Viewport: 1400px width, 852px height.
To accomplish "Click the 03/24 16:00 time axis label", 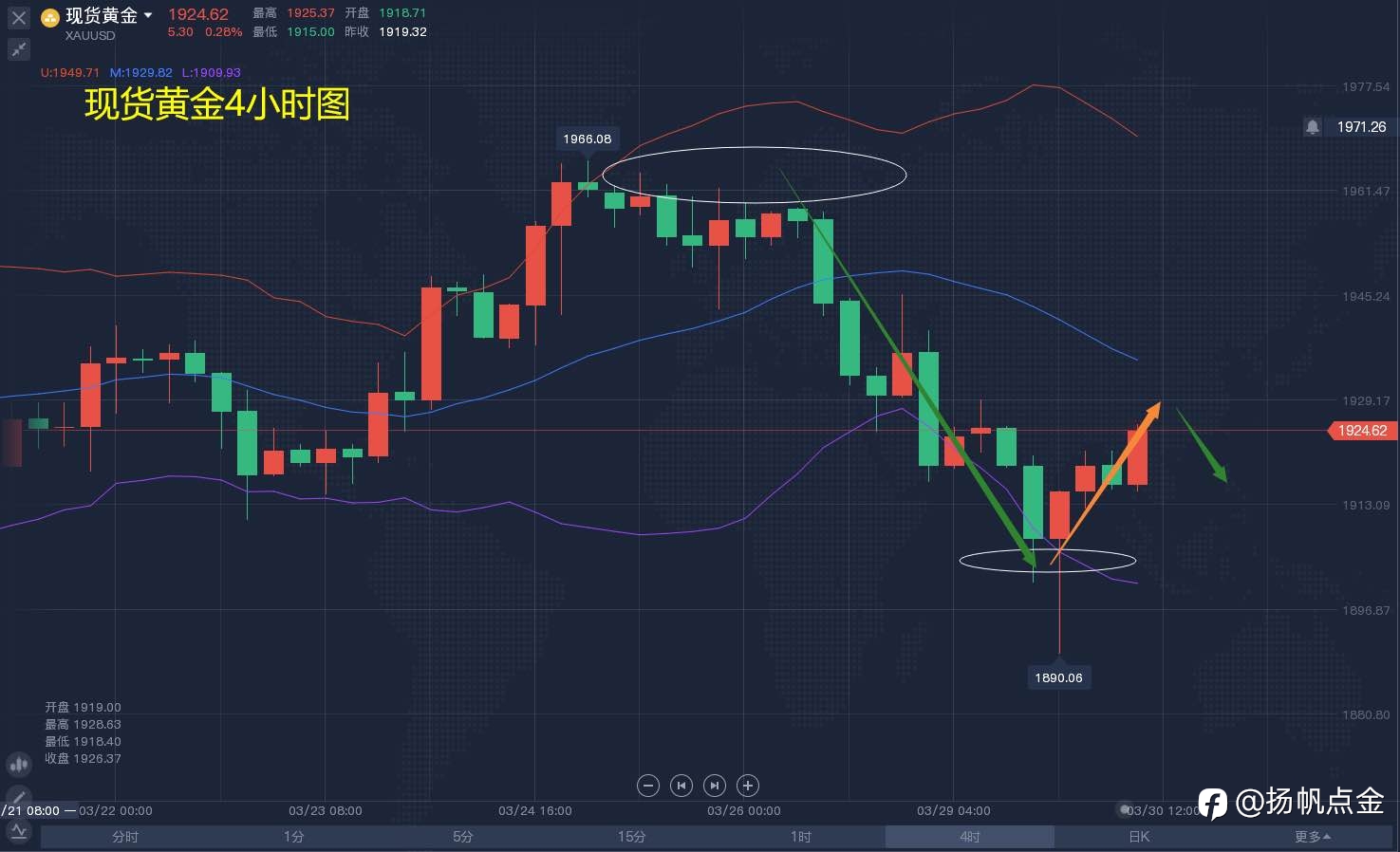I will (535, 810).
